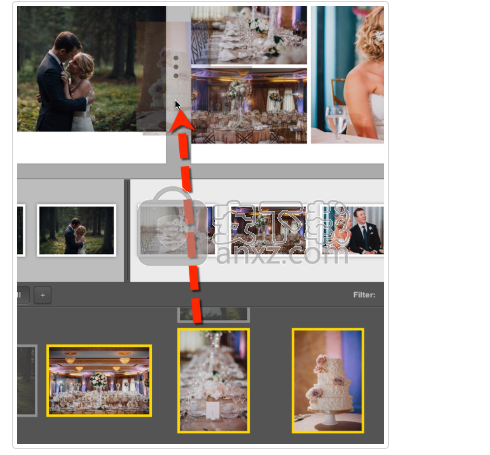Select the bride portrait photo on the album page

tap(347, 75)
